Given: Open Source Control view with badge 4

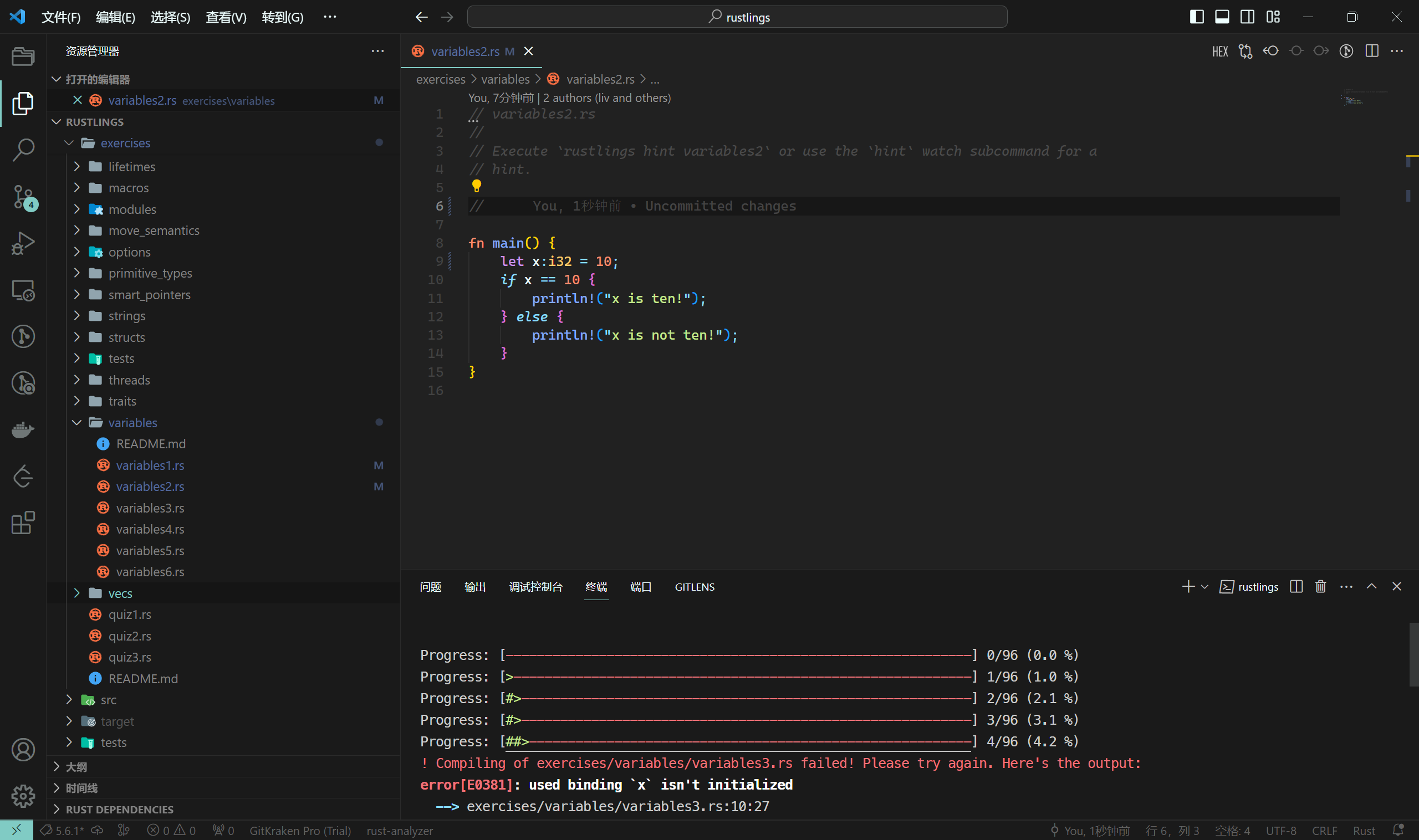Looking at the screenshot, I should (x=23, y=196).
